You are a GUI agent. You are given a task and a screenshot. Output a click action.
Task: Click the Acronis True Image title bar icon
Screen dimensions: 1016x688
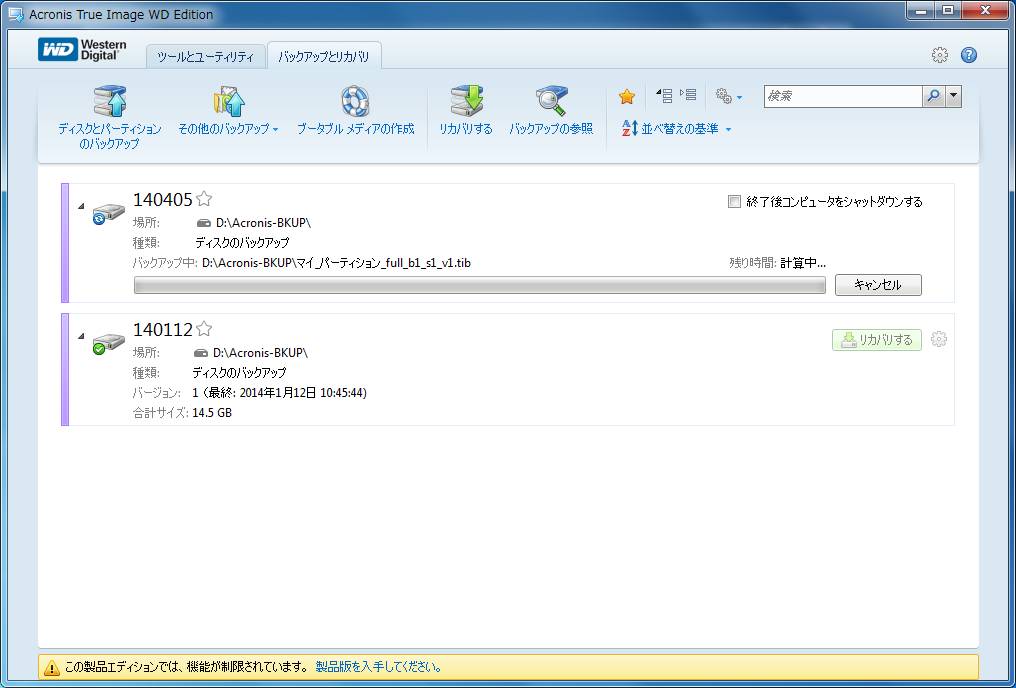coord(16,14)
